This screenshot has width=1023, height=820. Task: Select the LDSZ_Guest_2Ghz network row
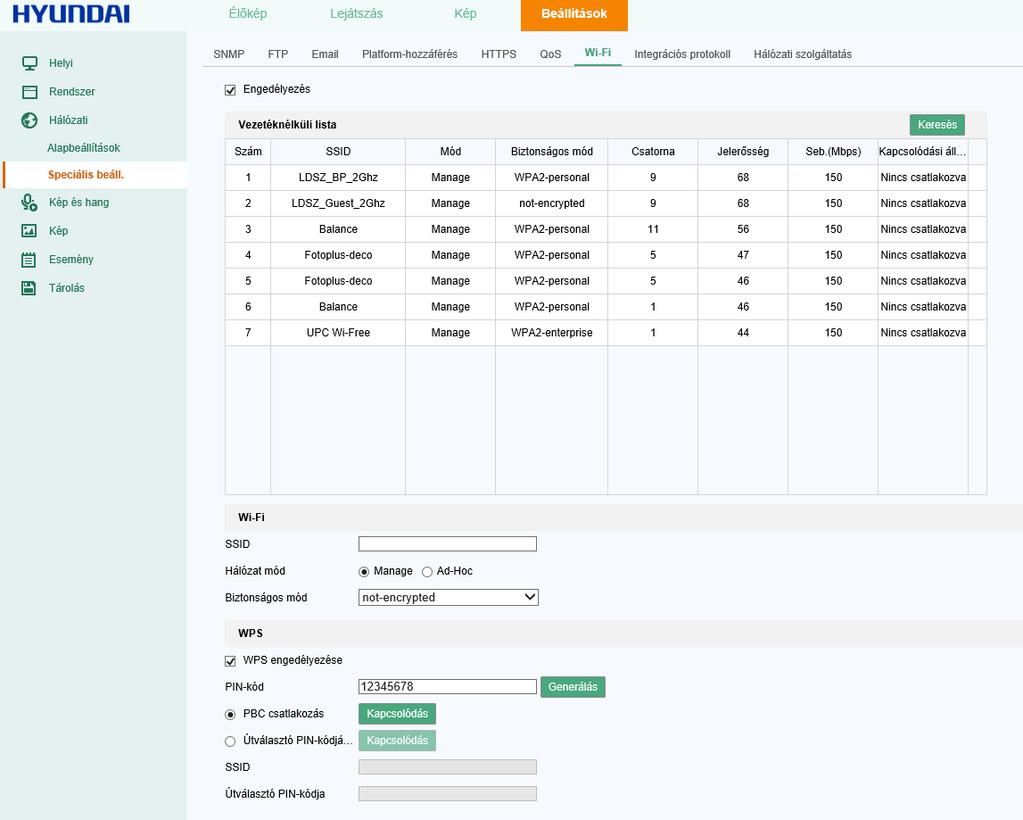(x=605, y=204)
